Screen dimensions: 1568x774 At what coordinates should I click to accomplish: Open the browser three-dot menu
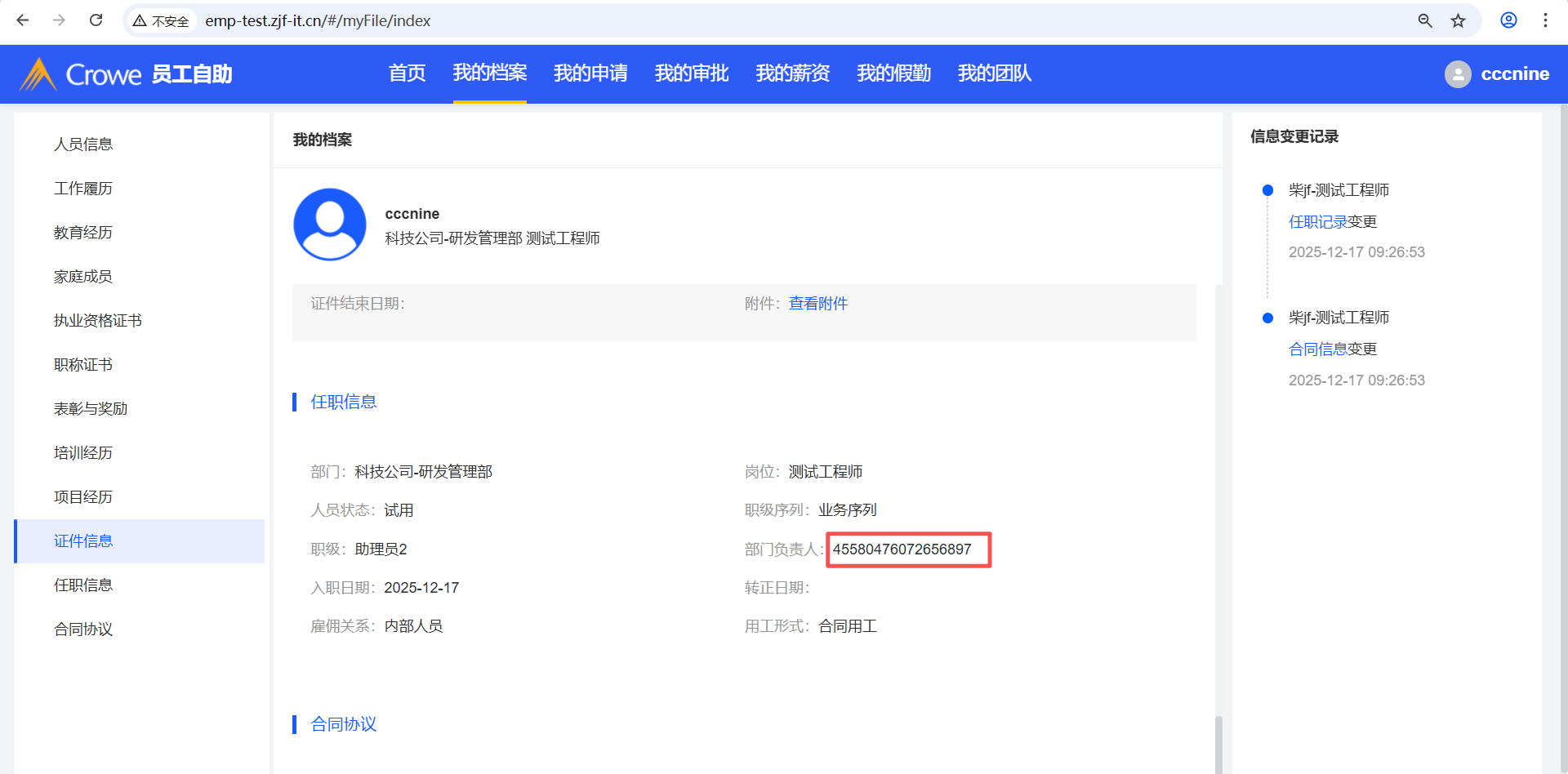coord(1545,20)
